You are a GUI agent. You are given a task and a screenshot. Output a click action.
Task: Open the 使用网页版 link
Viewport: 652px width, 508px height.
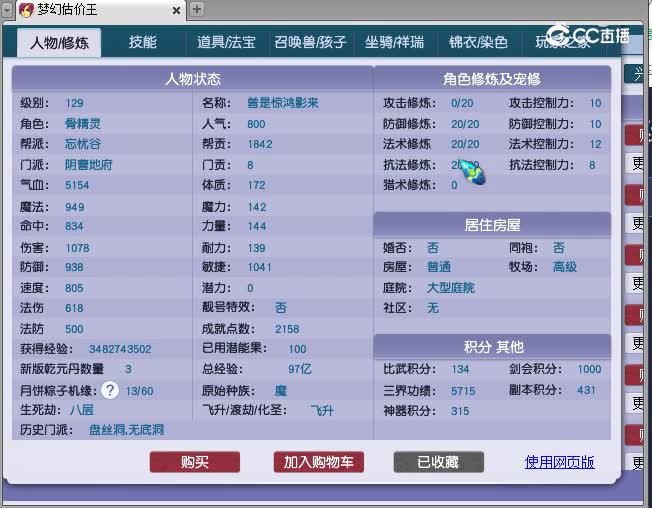559,462
